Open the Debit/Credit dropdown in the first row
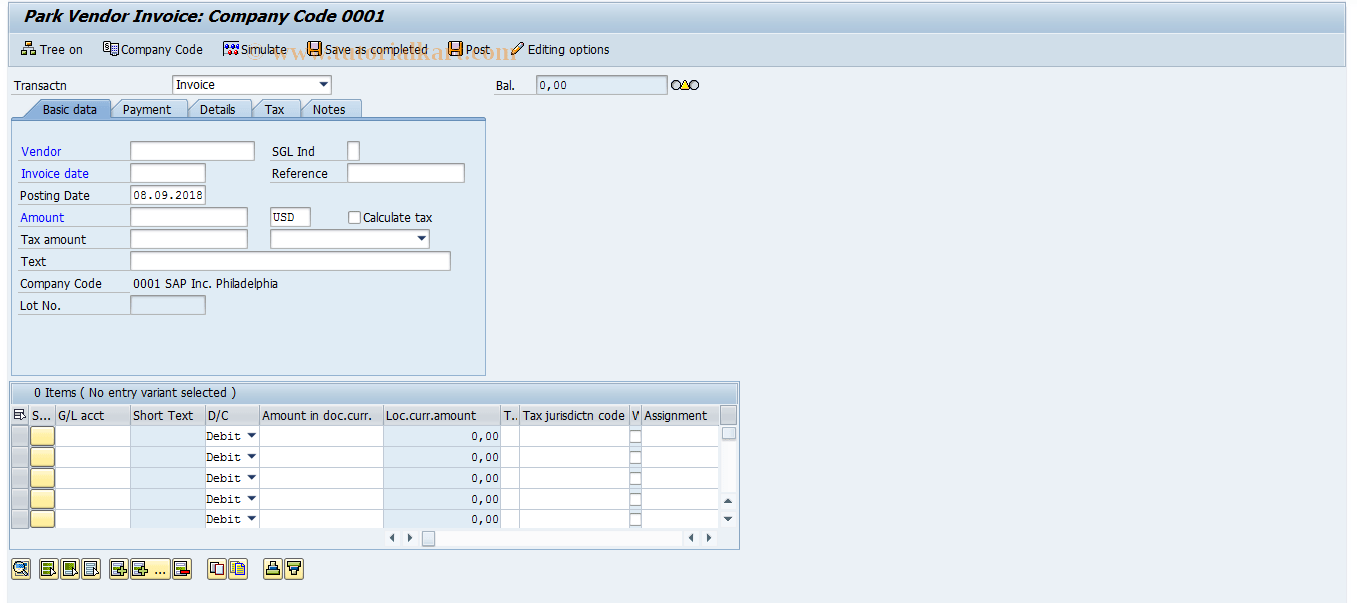The image size is (1357, 603). point(252,435)
